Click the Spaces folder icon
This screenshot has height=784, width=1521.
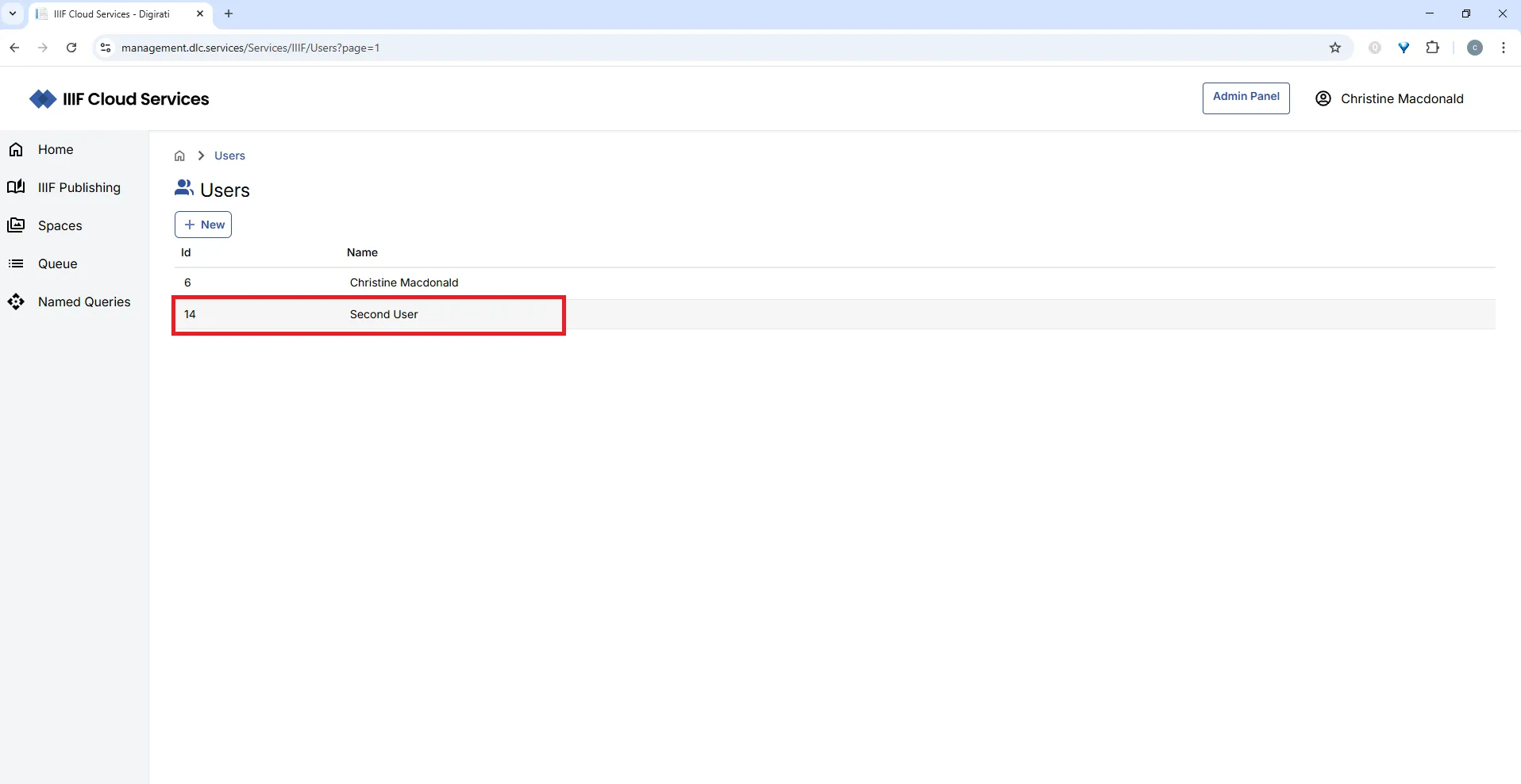(16, 225)
